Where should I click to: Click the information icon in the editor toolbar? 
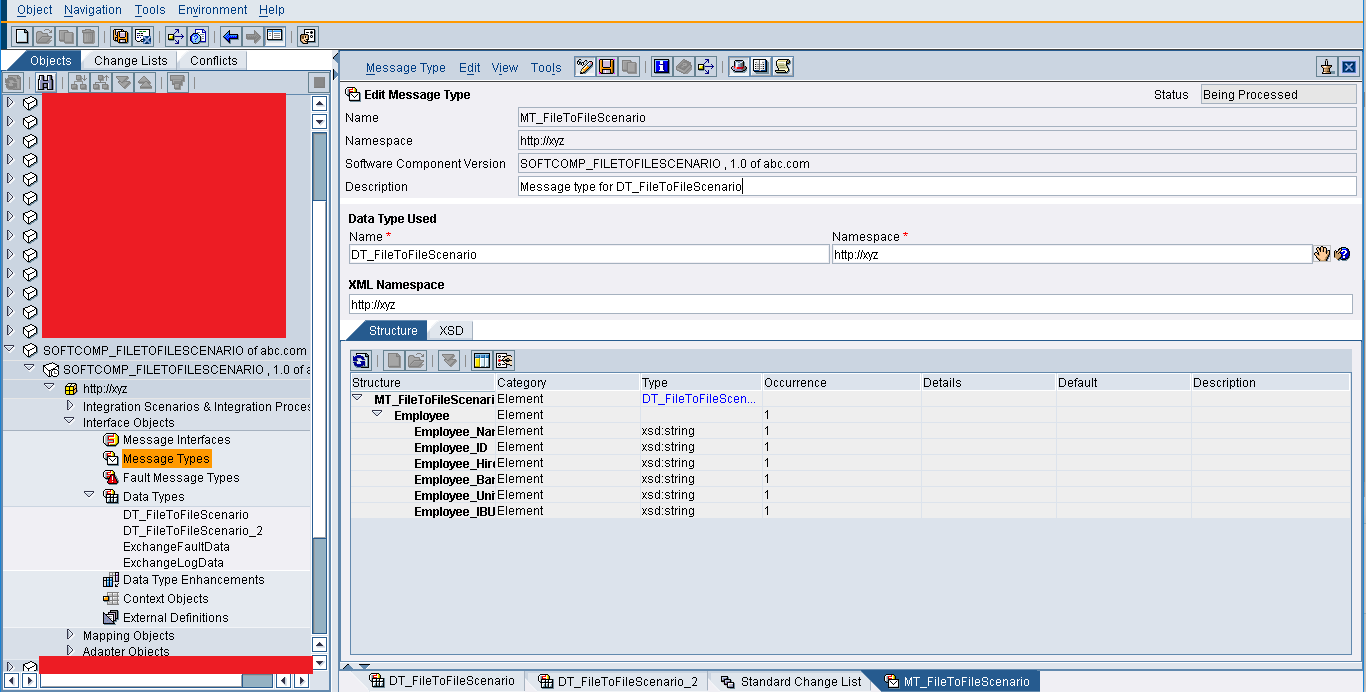pyautogui.click(x=660, y=66)
